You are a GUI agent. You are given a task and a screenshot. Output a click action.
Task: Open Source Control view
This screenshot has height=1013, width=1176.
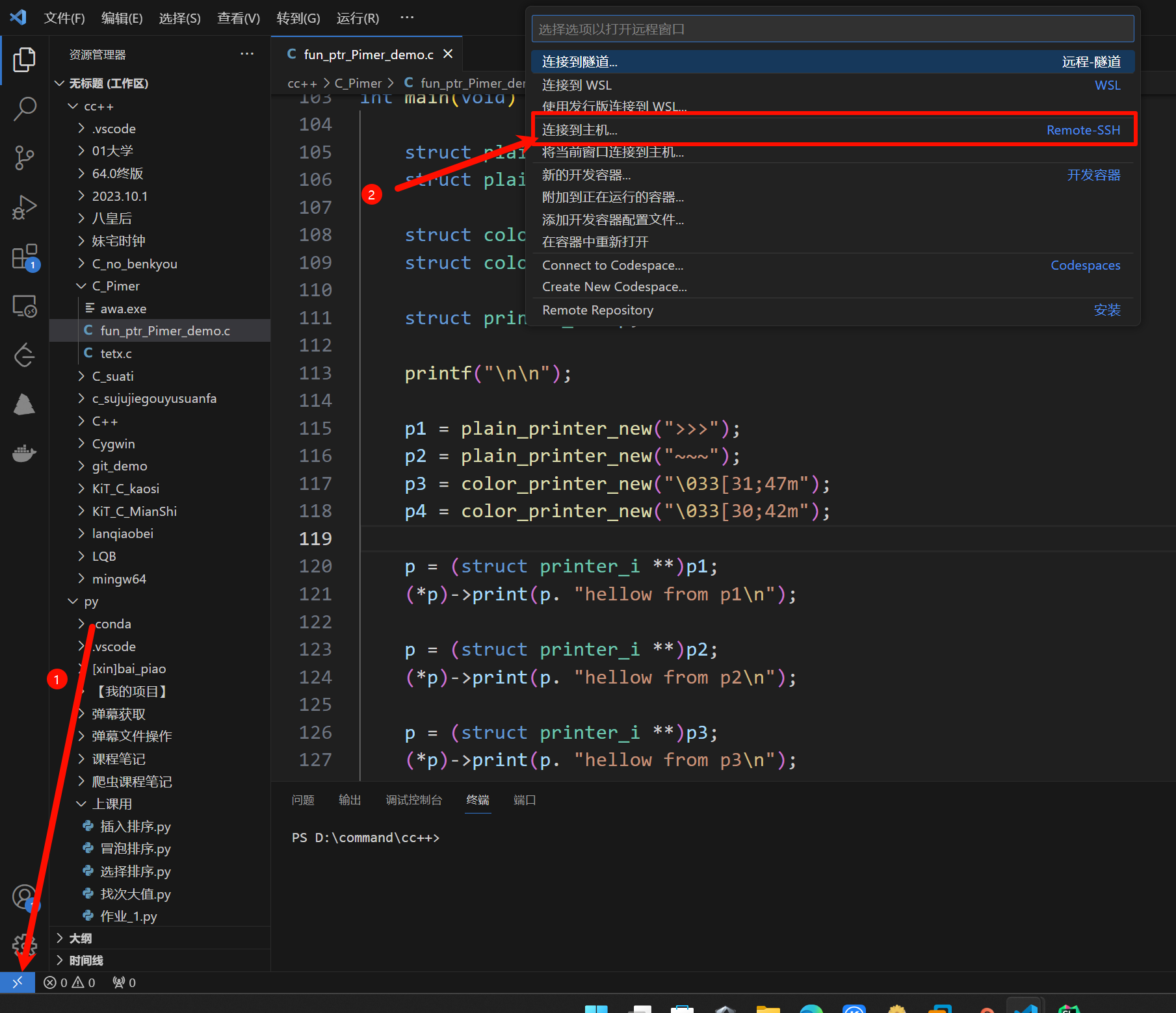[24, 158]
